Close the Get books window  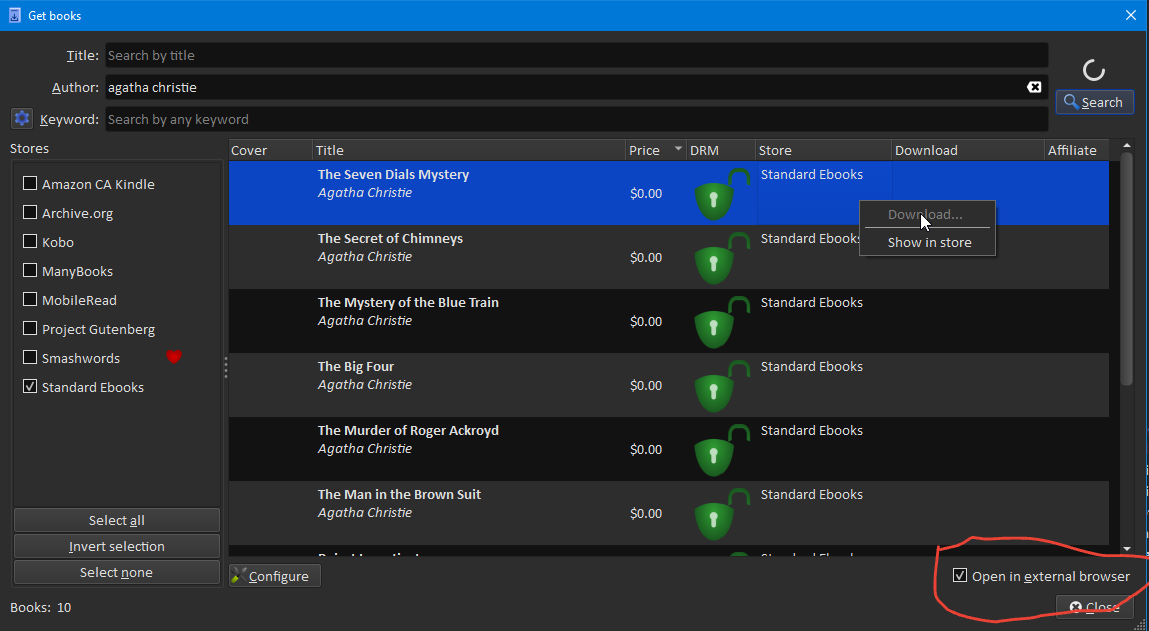(x=1131, y=15)
